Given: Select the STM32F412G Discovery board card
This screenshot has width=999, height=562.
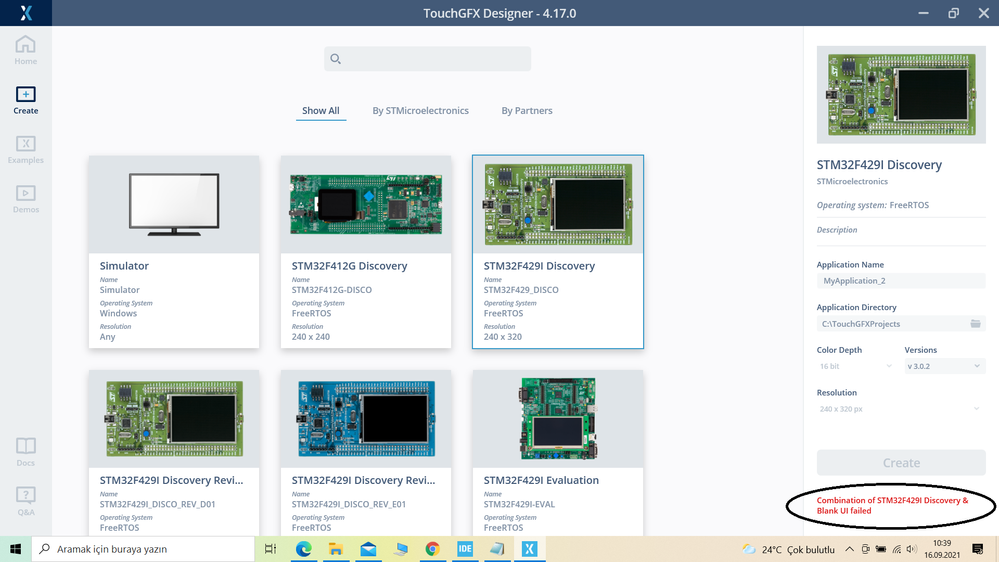Looking at the screenshot, I should [x=366, y=252].
